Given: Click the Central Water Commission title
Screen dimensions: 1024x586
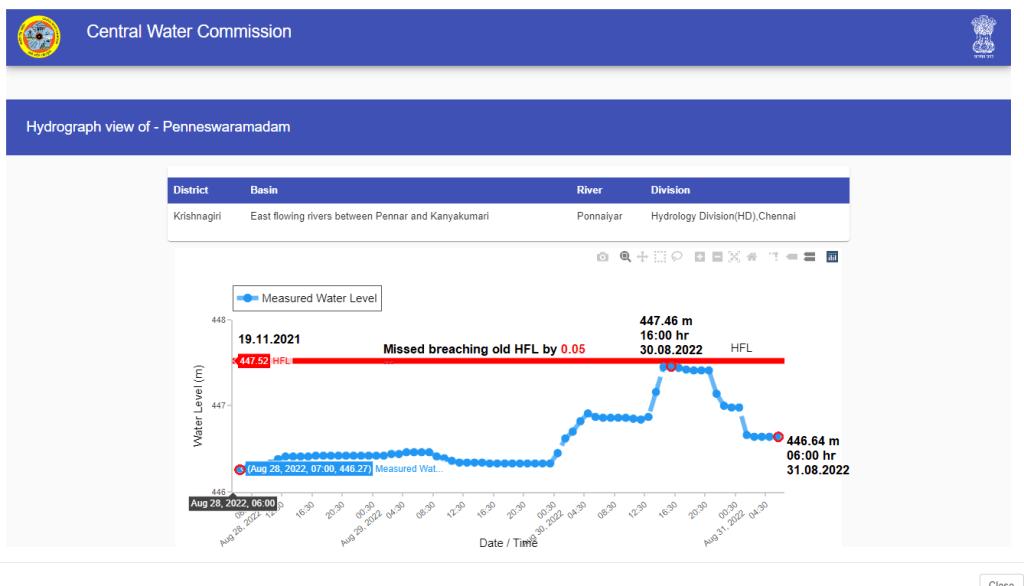Looking at the screenshot, I should (189, 32).
